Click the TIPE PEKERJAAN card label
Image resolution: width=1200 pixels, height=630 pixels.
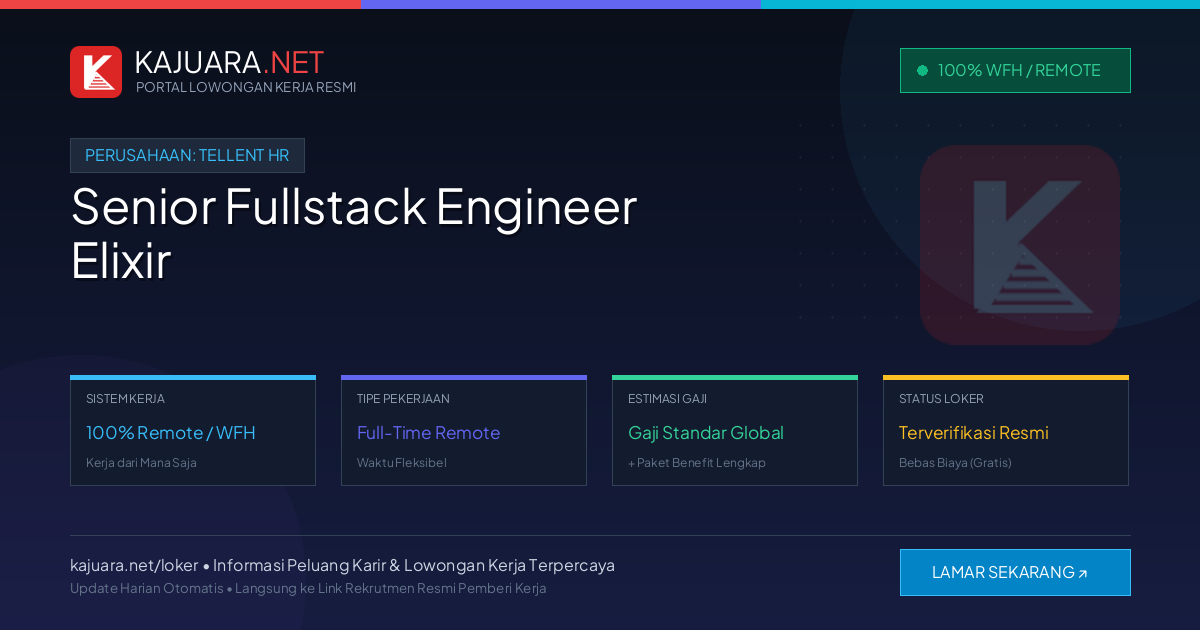pyautogui.click(x=403, y=398)
